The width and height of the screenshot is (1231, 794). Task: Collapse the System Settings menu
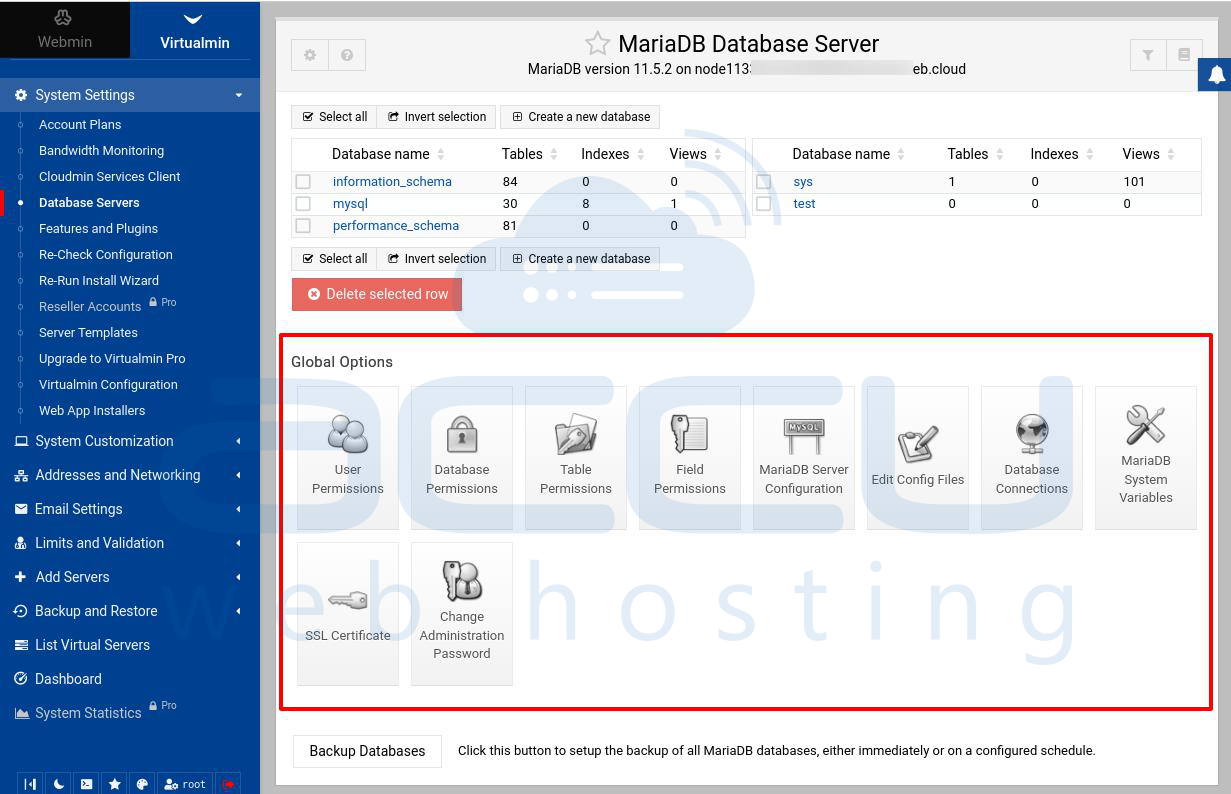pyautogui.click(x=130, y=95)
